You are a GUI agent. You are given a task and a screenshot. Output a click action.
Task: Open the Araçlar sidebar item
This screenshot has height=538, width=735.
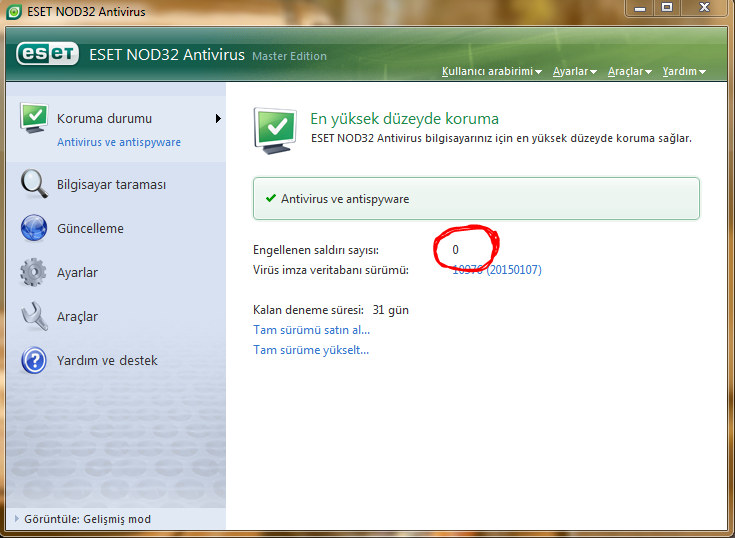coord(77,317)
